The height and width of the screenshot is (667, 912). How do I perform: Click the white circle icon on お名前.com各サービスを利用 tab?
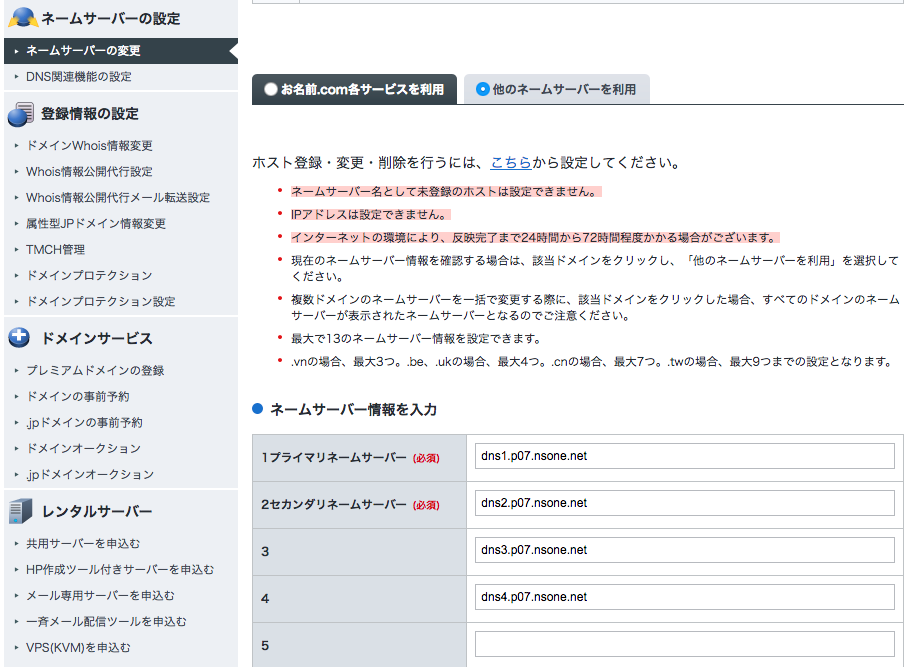point(269,88)
